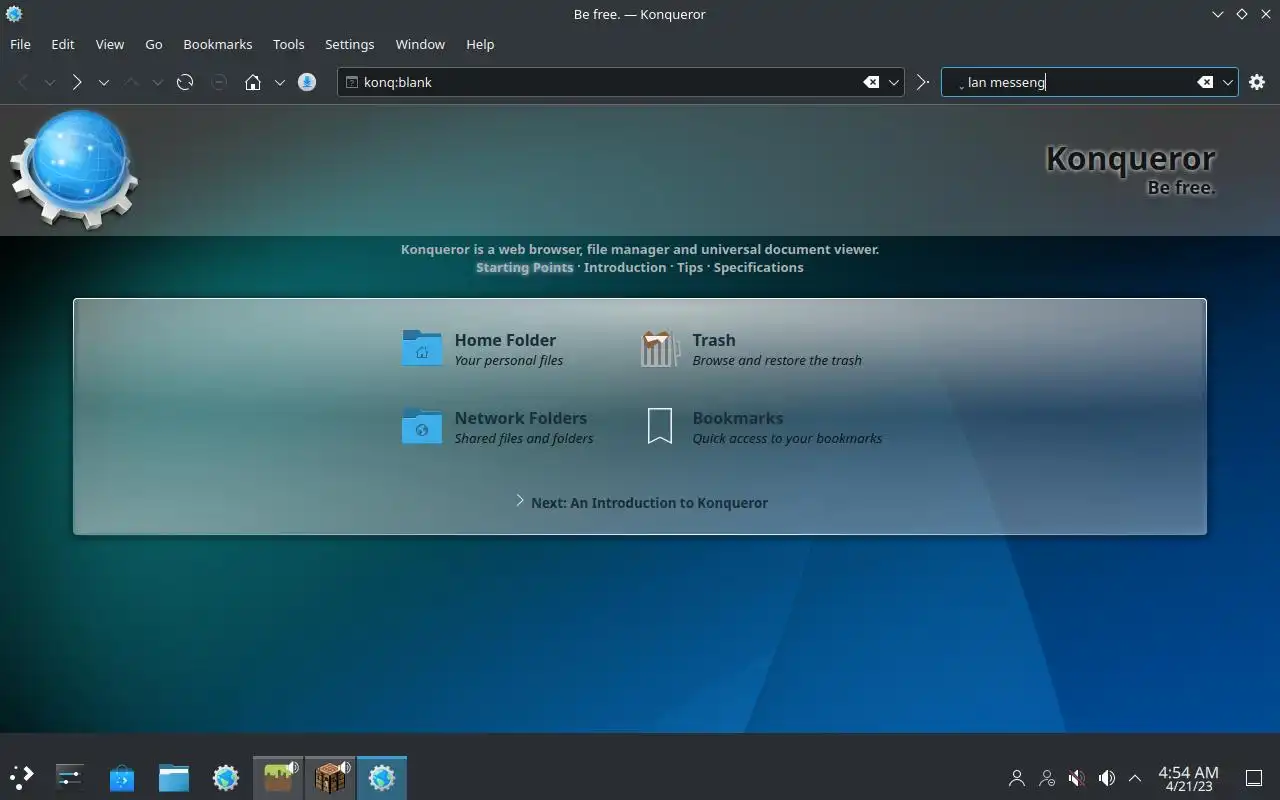Open the blue Downloads toolbar icon
The width and height of the screenshot is (1280, 800).
point(308,82)
